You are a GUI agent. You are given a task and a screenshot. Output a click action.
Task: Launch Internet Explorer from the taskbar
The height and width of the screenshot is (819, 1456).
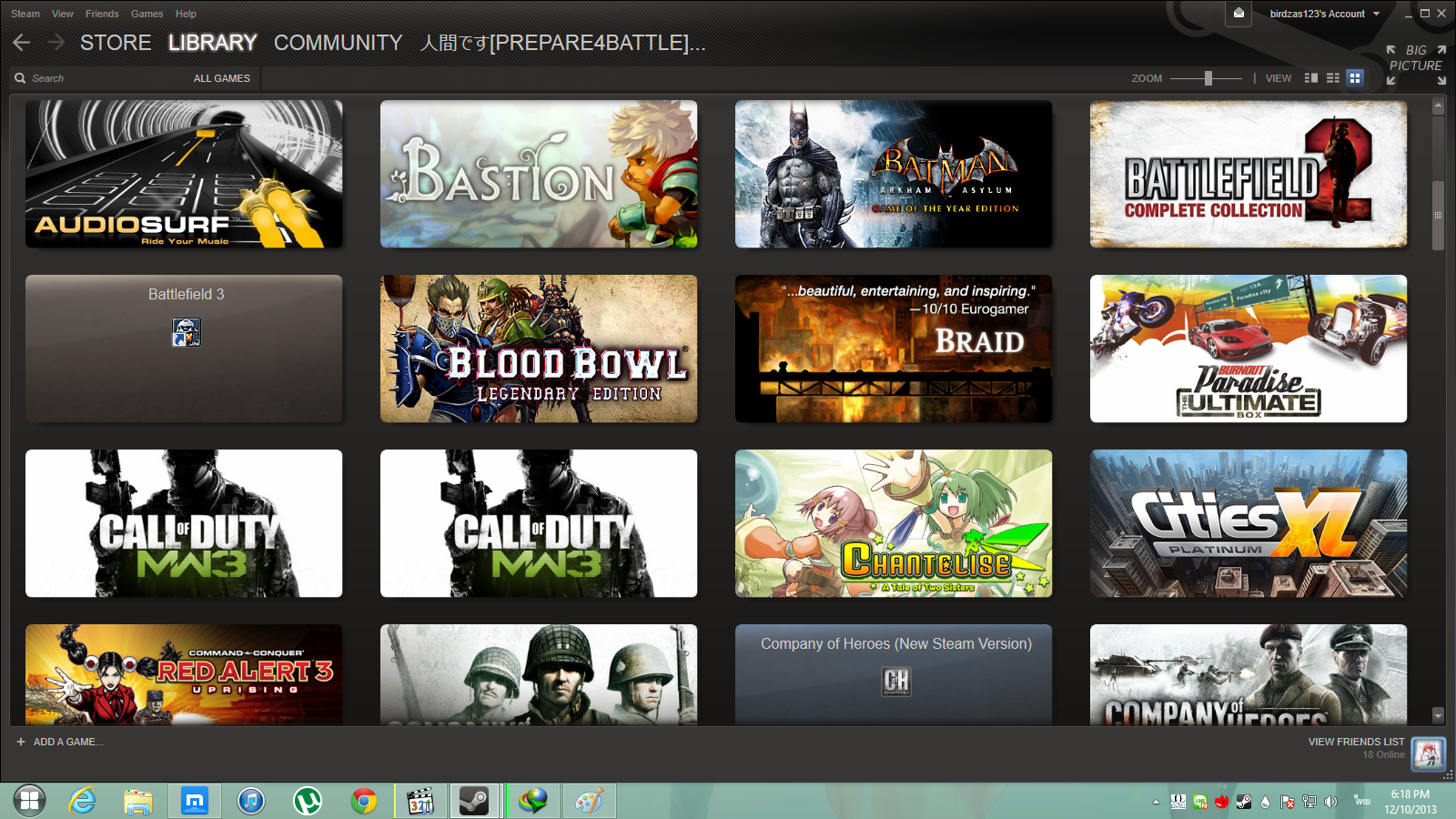click(83, 801)
